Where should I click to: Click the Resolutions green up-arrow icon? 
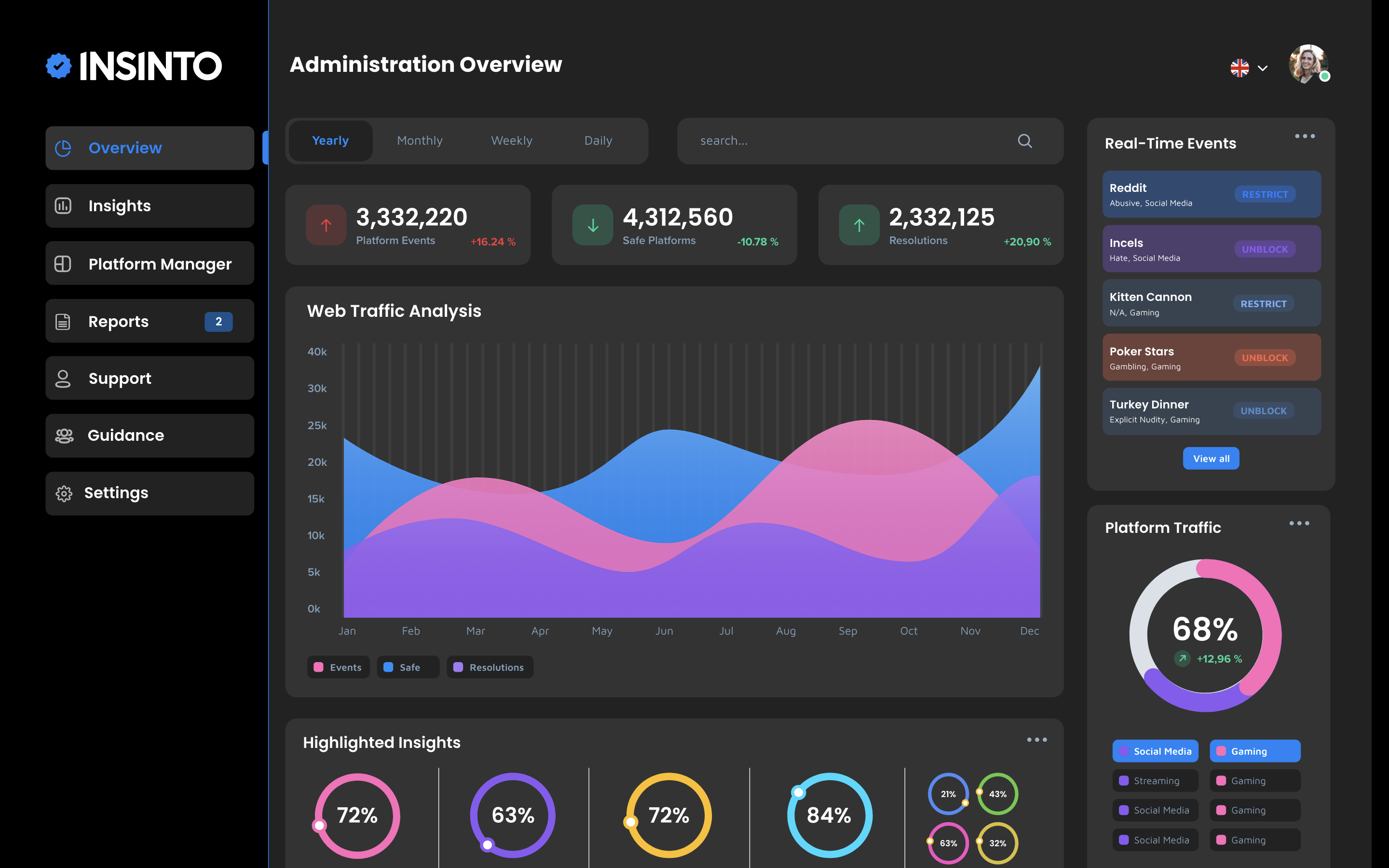point(858,226)
